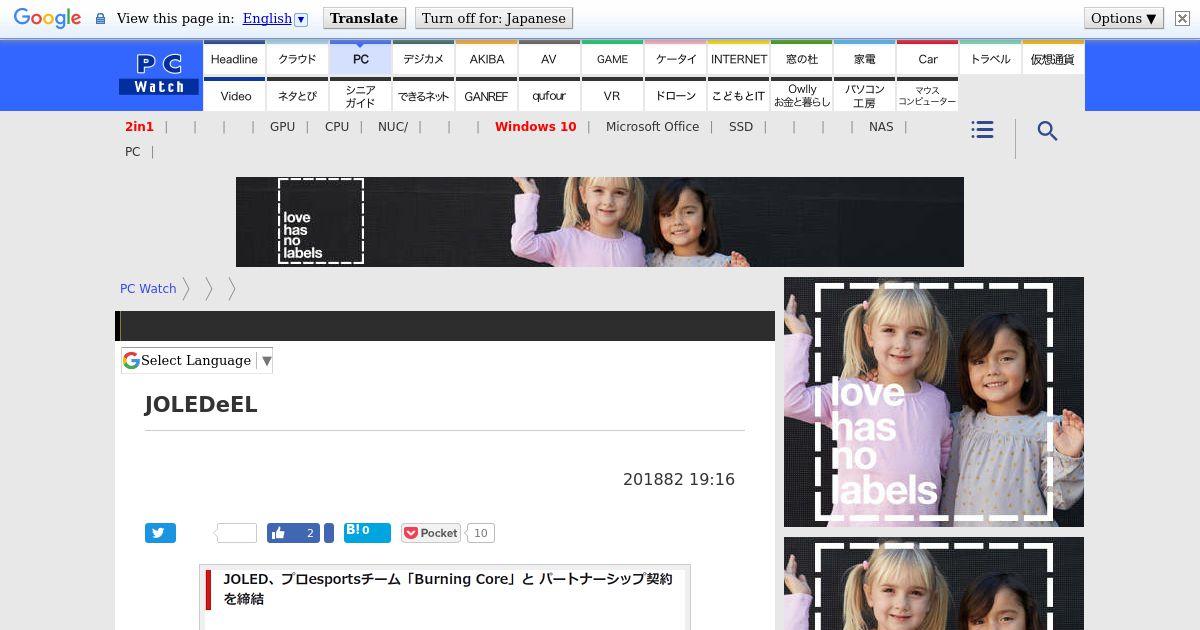The width and height of the screenshot is (1200, 630).
Task: Open the PC tab
Action: [360, 58]
